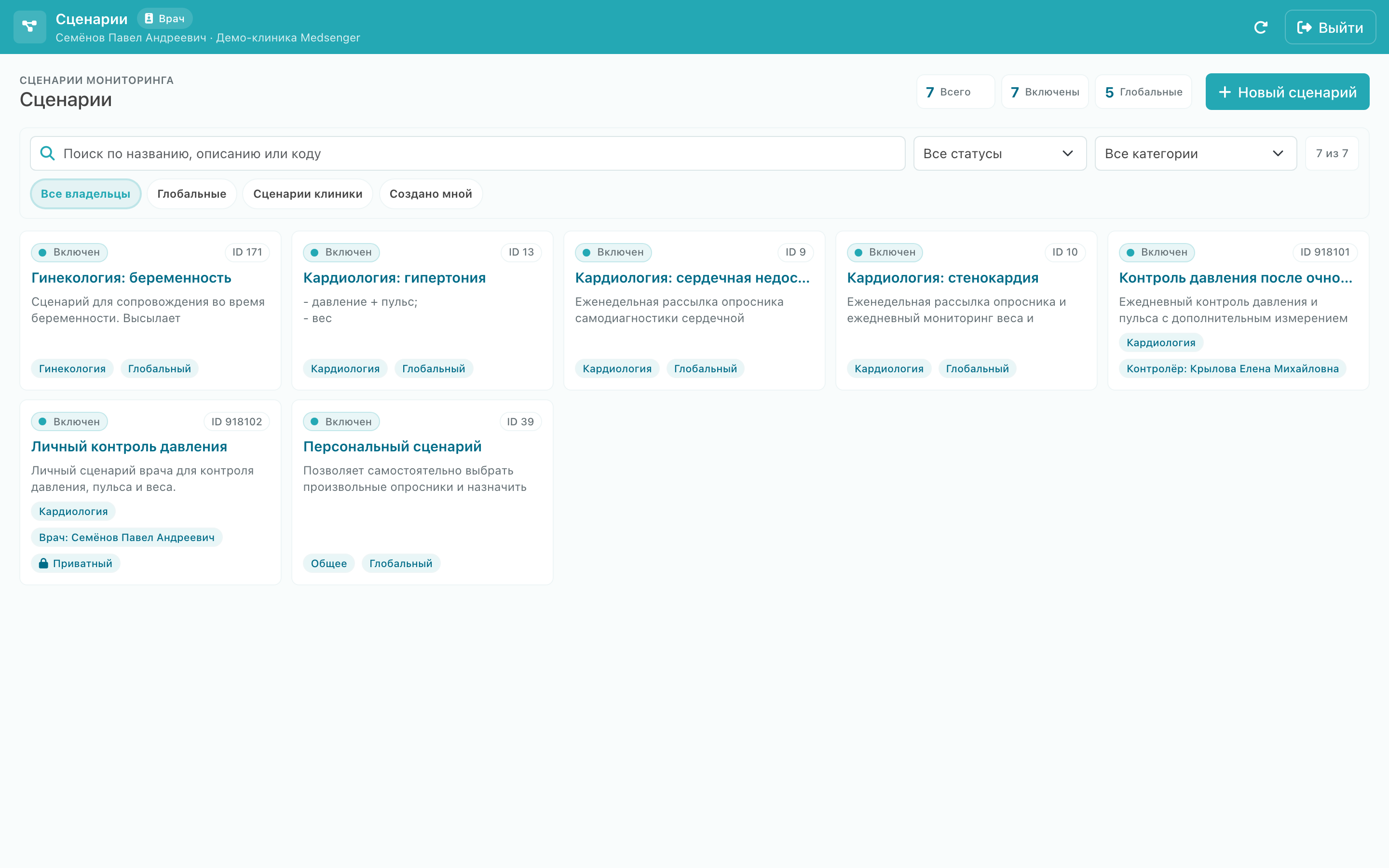Click the ID 9 badge
This screenshot has width=1389, height=868.
(795, 252)
